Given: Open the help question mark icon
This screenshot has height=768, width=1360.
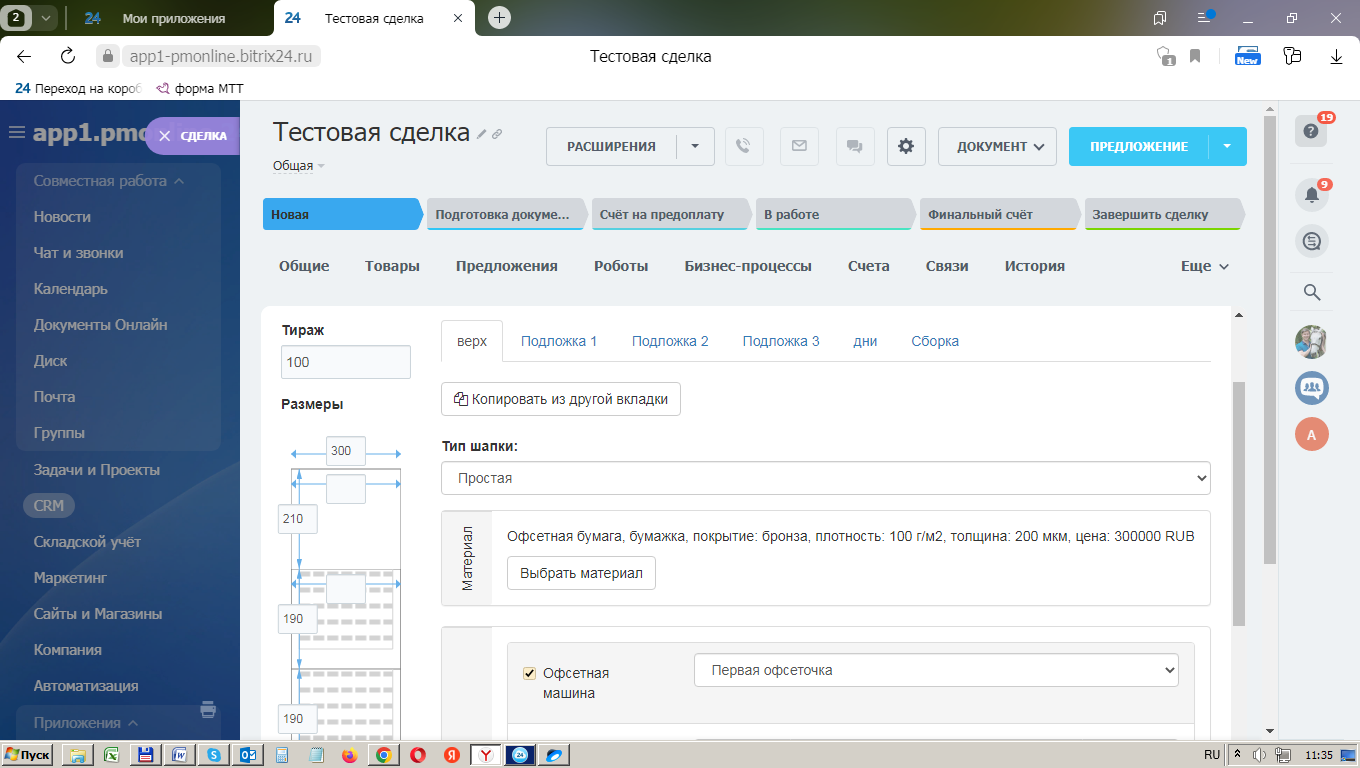Looking at the screenshot, I should 1311,131.
